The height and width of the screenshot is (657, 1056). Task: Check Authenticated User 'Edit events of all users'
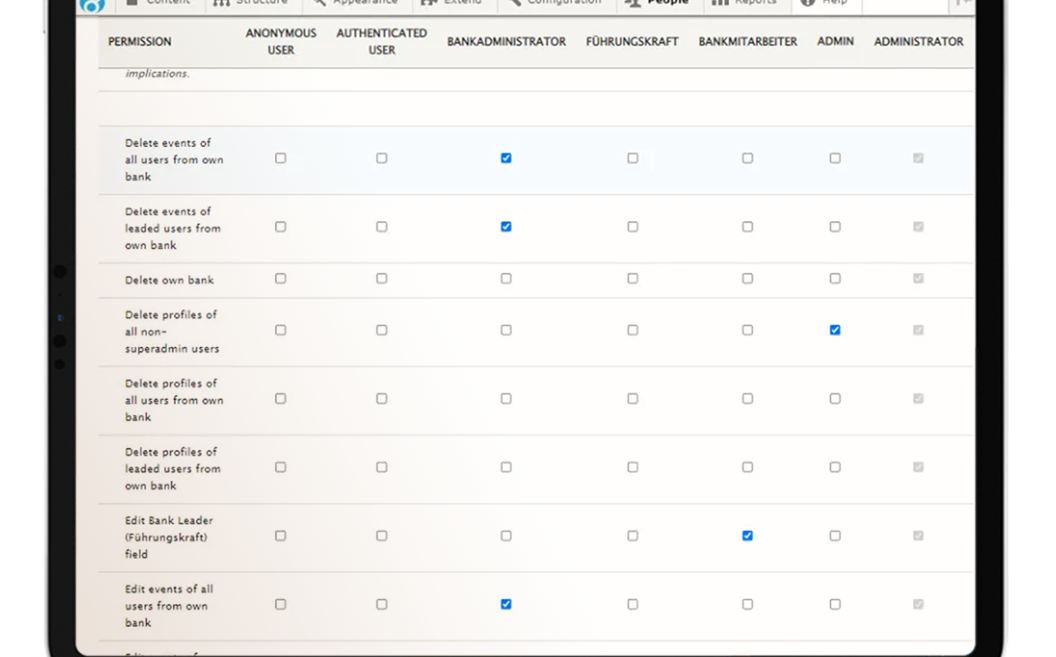381,603
